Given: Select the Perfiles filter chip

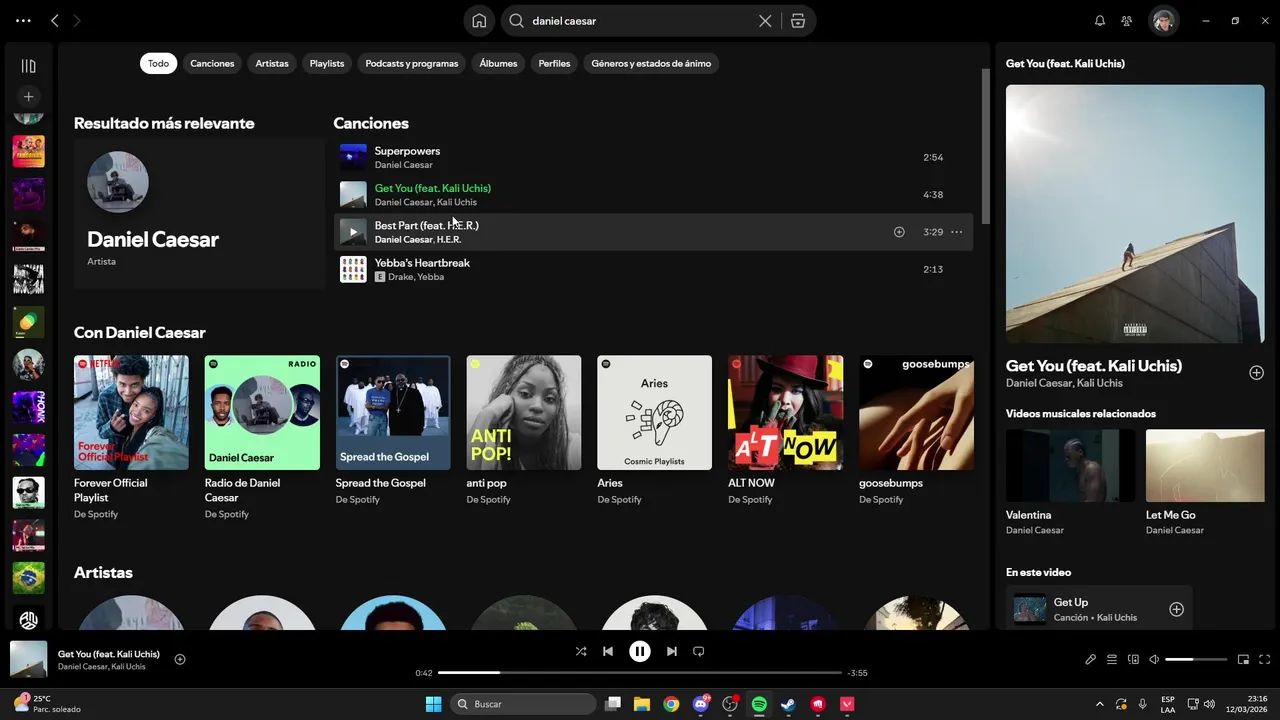Looking at the screenshot, I should point(554,63).
